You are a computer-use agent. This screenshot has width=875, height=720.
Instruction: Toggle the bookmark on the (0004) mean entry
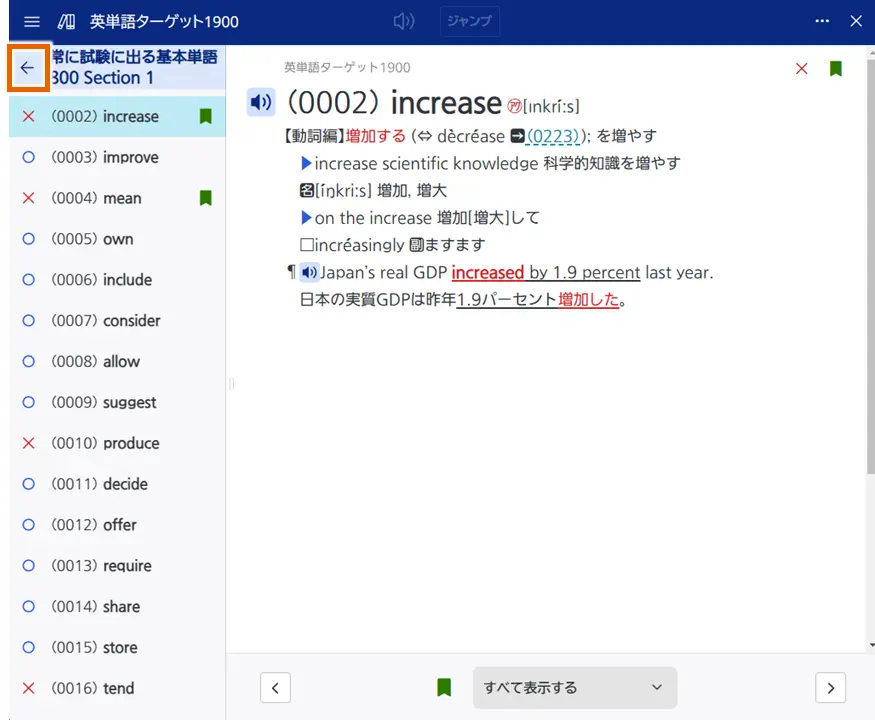205,198
